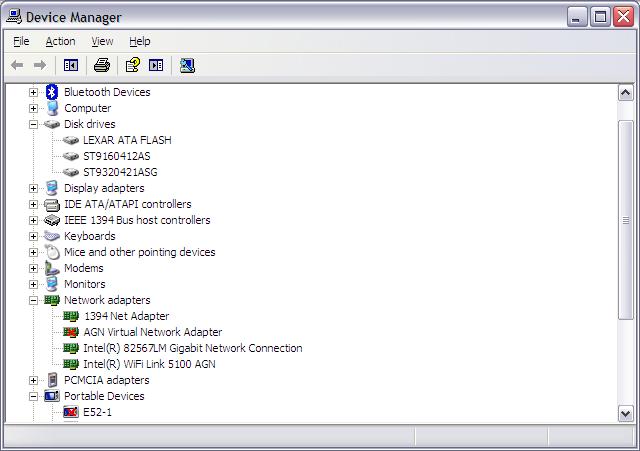Image resolution: width=640 pixels, height=451 pixels.
Task: Expand the Computer node
Action: [x=33, y=108]
